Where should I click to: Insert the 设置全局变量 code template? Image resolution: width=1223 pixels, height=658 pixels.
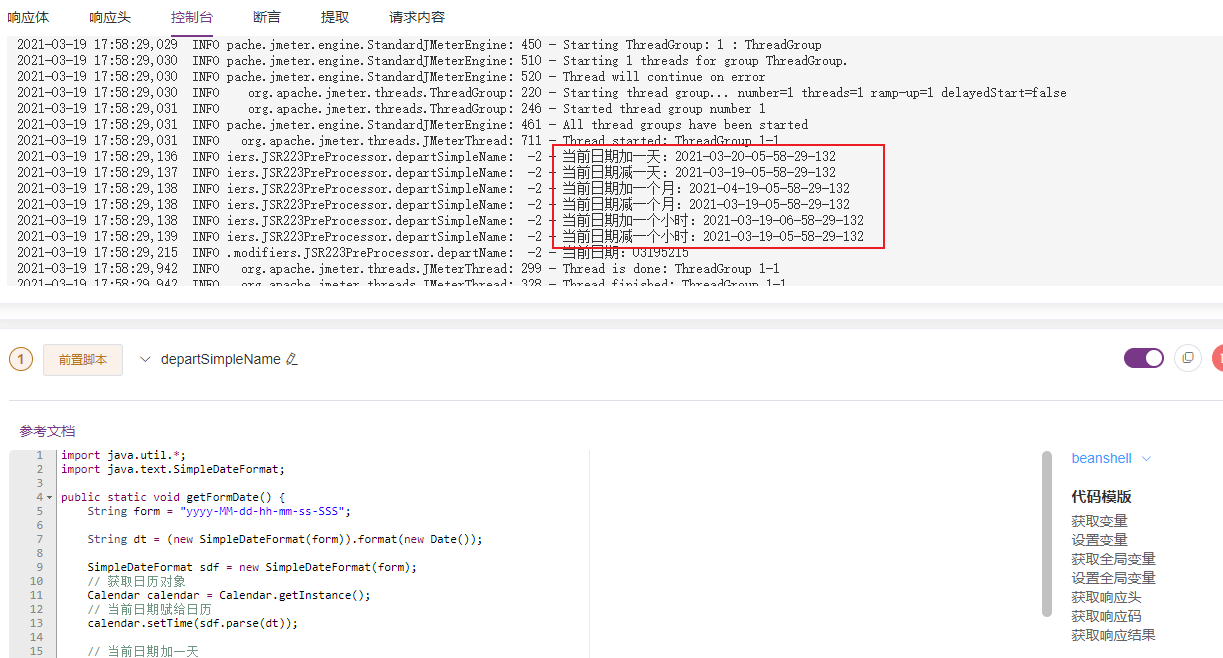1113,578
